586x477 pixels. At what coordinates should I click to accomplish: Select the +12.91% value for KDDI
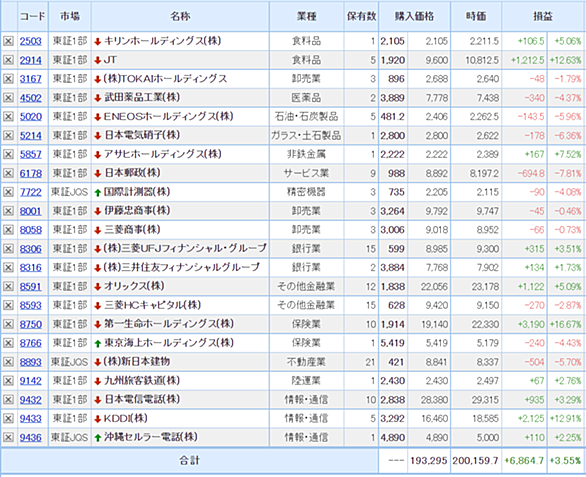click(x=565, y=418)
